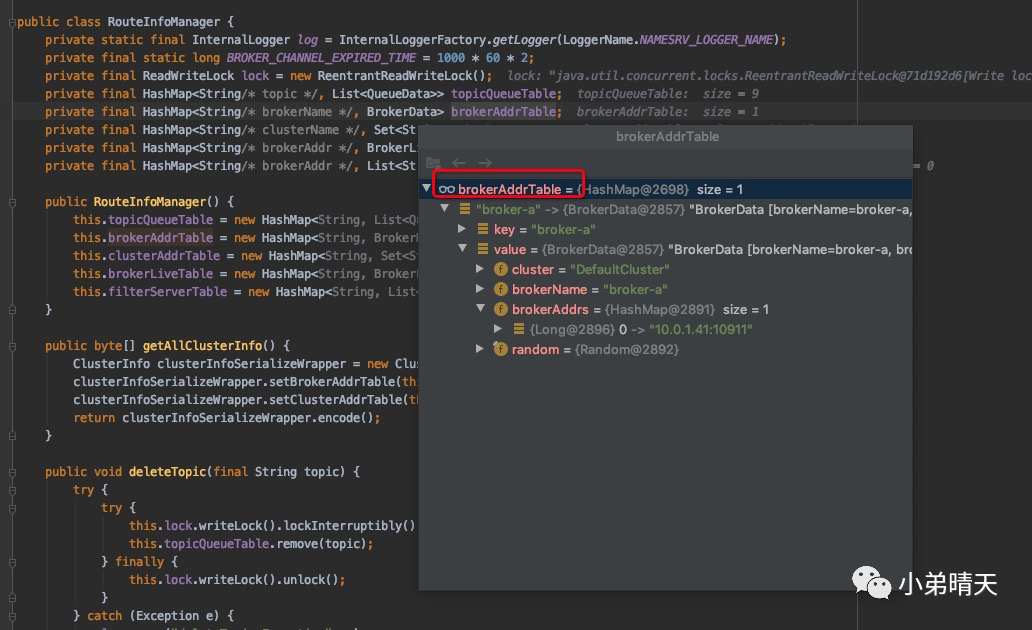Click the back arrow in inspector toolbar
The height and width of the screenshot is (630, 1032).
pyautogui.click(x=459, y=163)
